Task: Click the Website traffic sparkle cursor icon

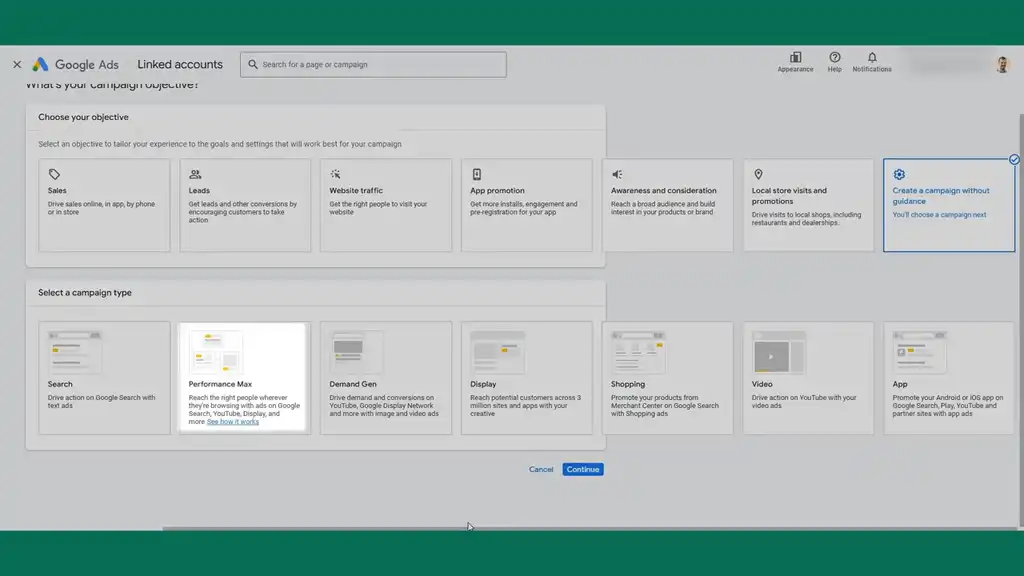Action: point(335,174)
